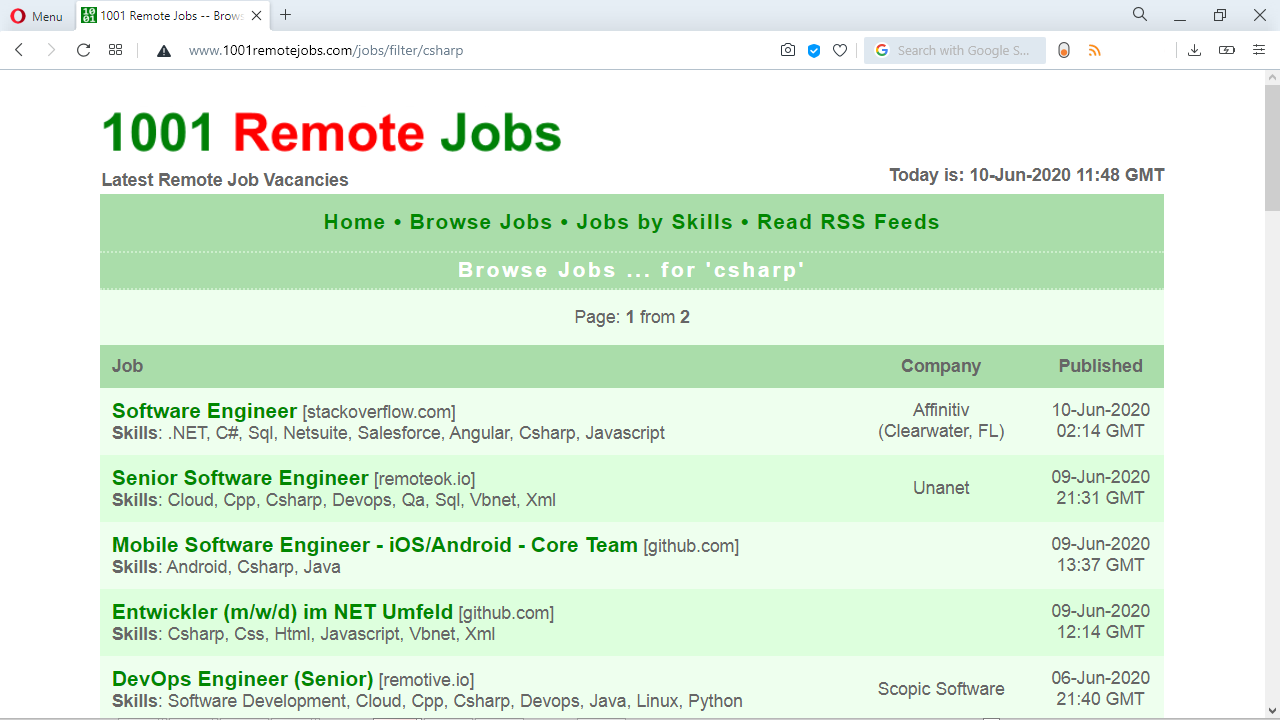Take a snapshot using the camera icon

787,50
